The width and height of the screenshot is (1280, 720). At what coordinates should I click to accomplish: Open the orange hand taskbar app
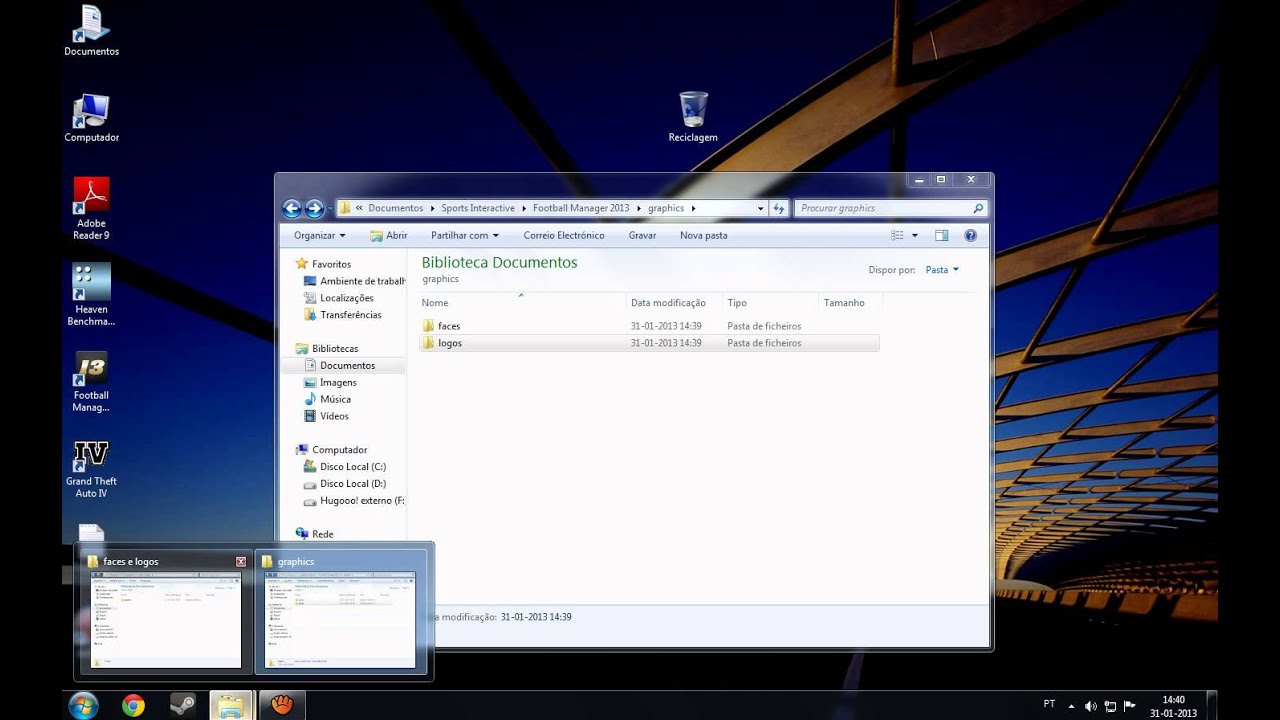[283, 705]
